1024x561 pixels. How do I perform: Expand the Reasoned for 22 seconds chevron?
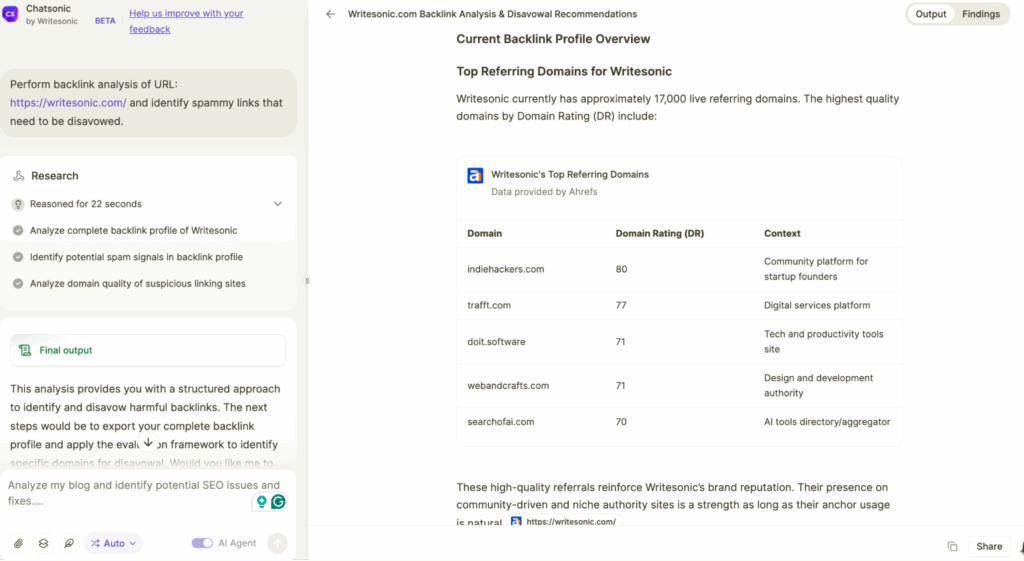click(x=278, y=204)
